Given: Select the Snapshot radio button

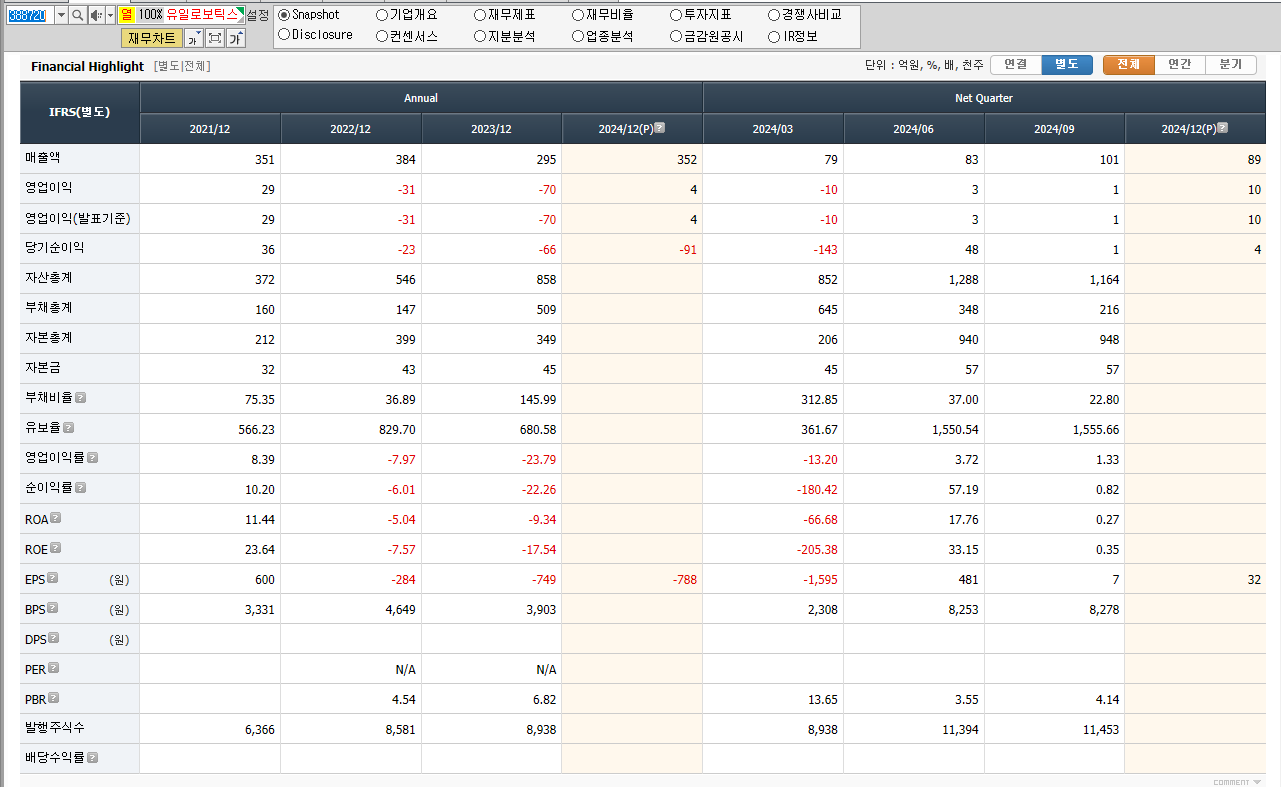Looking at the screenshot, I should point(284,15).
